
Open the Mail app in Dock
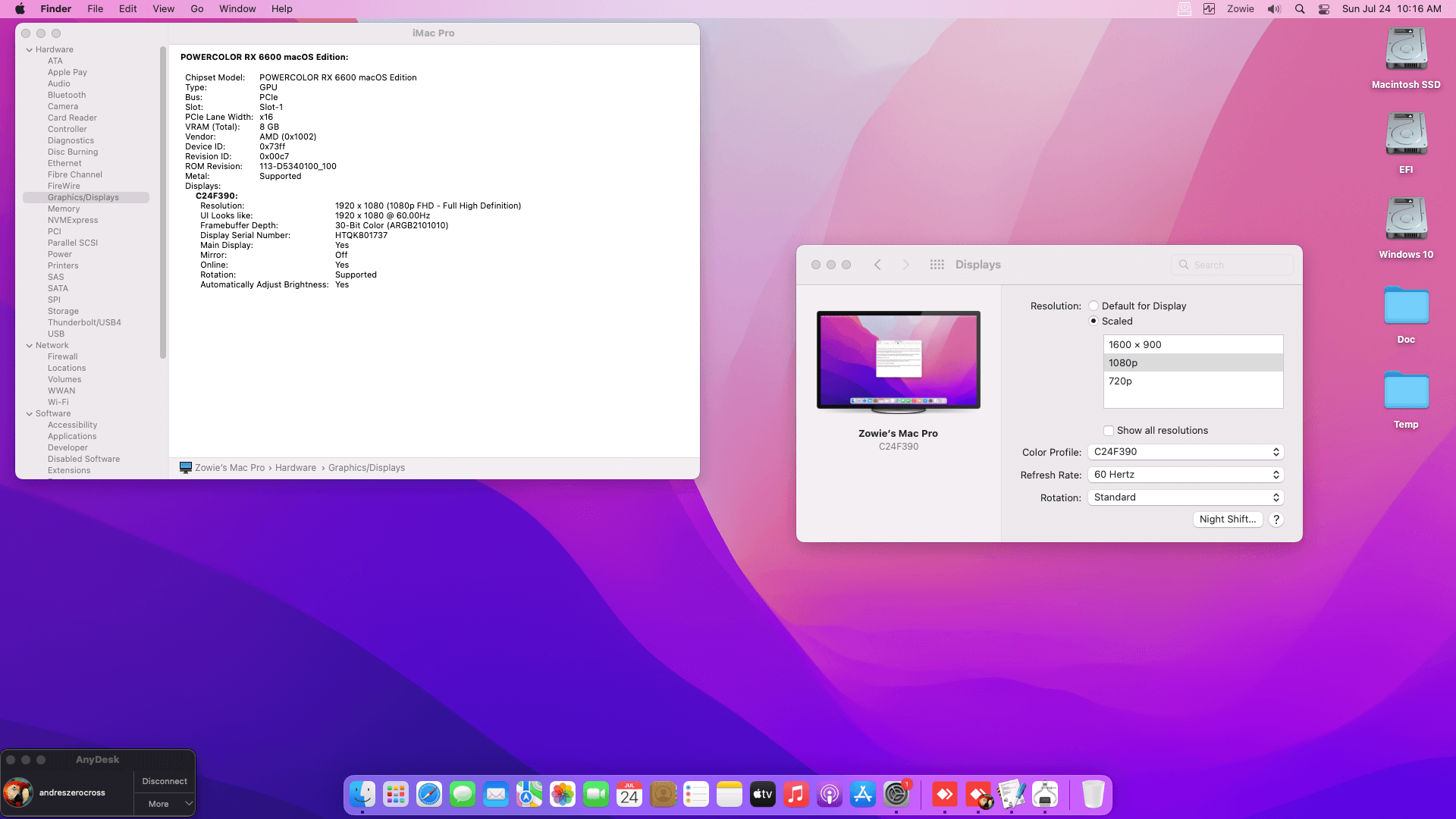(496, 794)
